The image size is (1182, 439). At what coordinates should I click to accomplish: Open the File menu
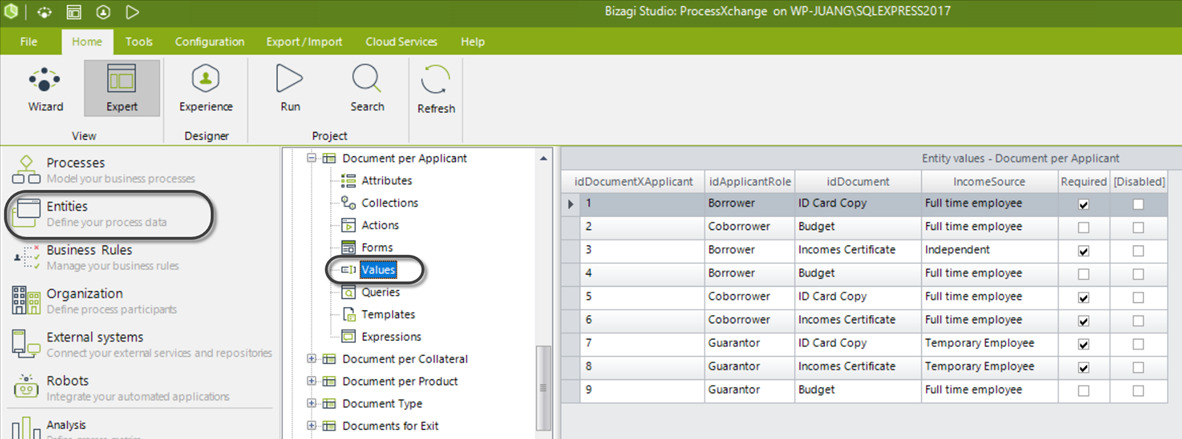point(29,41)
